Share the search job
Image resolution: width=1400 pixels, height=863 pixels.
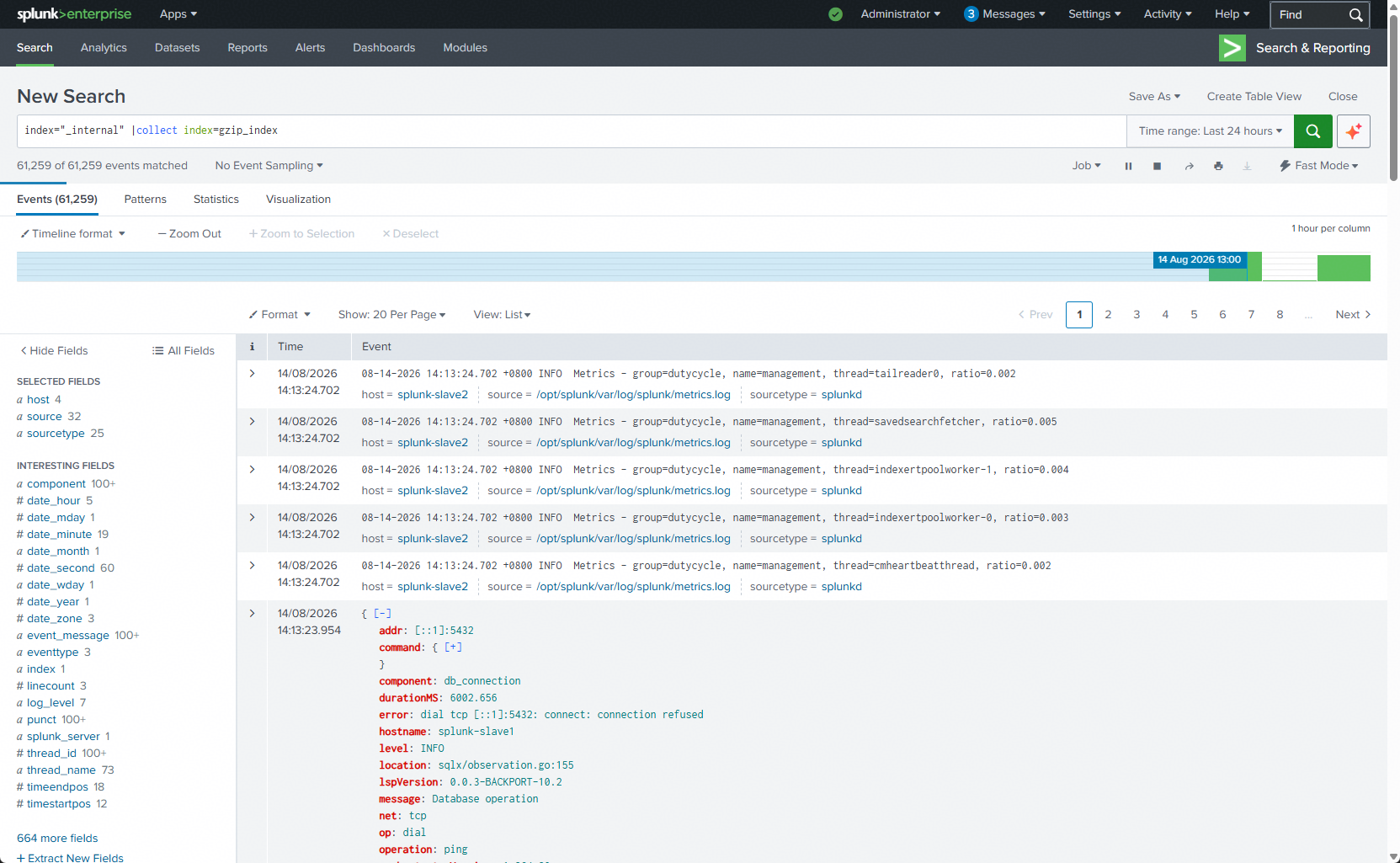pyautogui.click(x=1189, y=166)
